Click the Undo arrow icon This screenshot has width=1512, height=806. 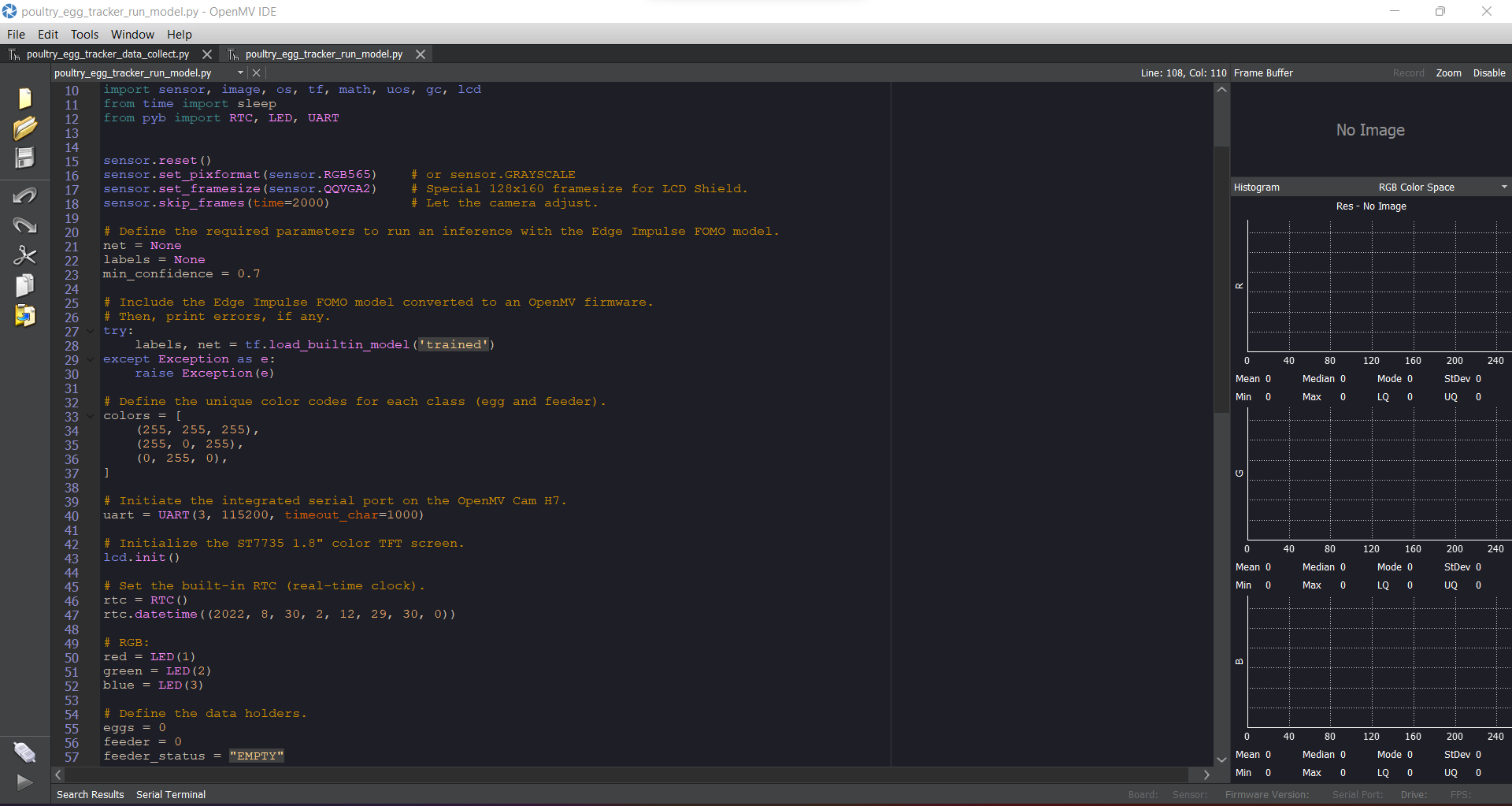(x=25, y=195)
